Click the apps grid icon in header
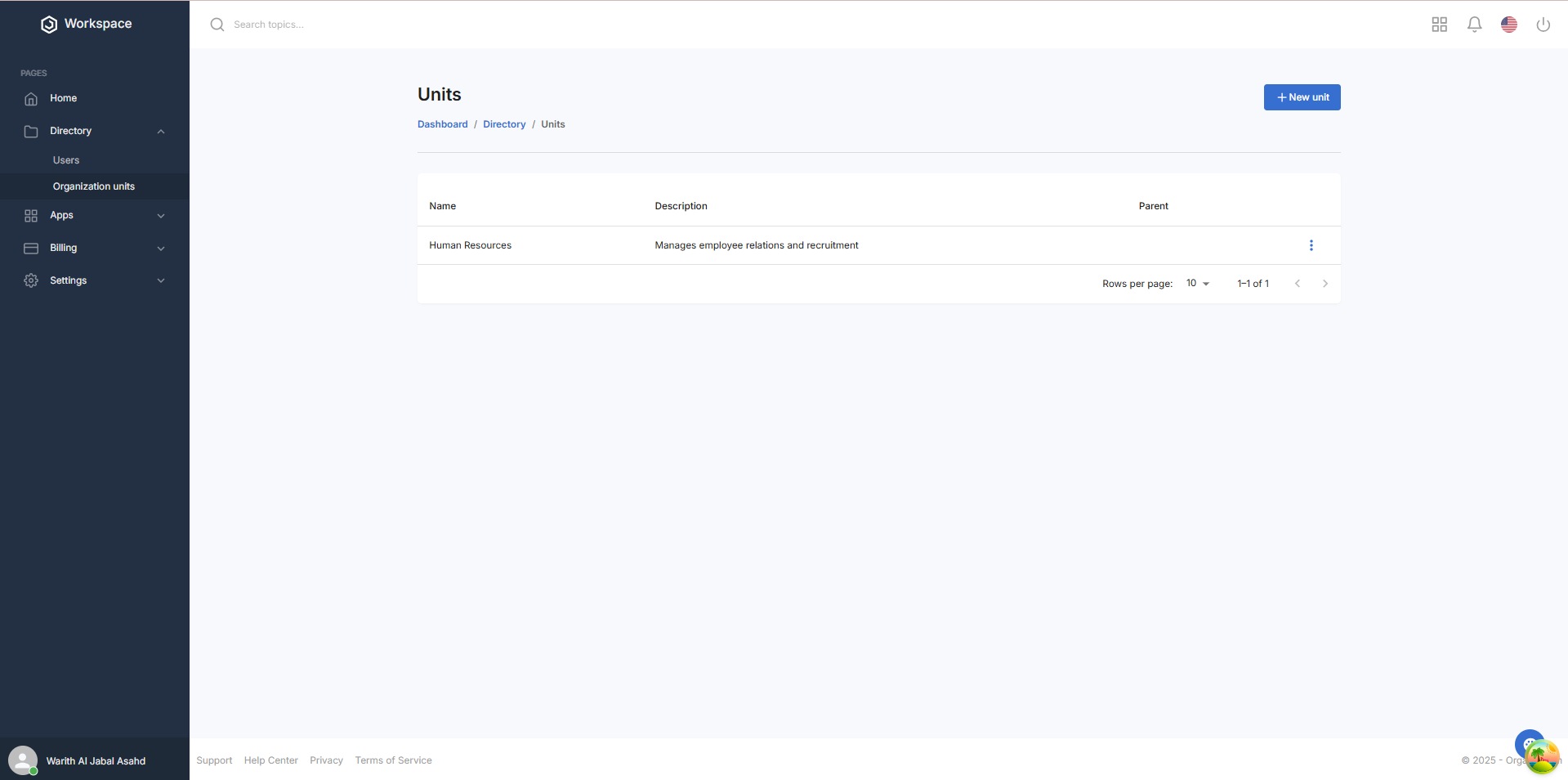 1439,25
